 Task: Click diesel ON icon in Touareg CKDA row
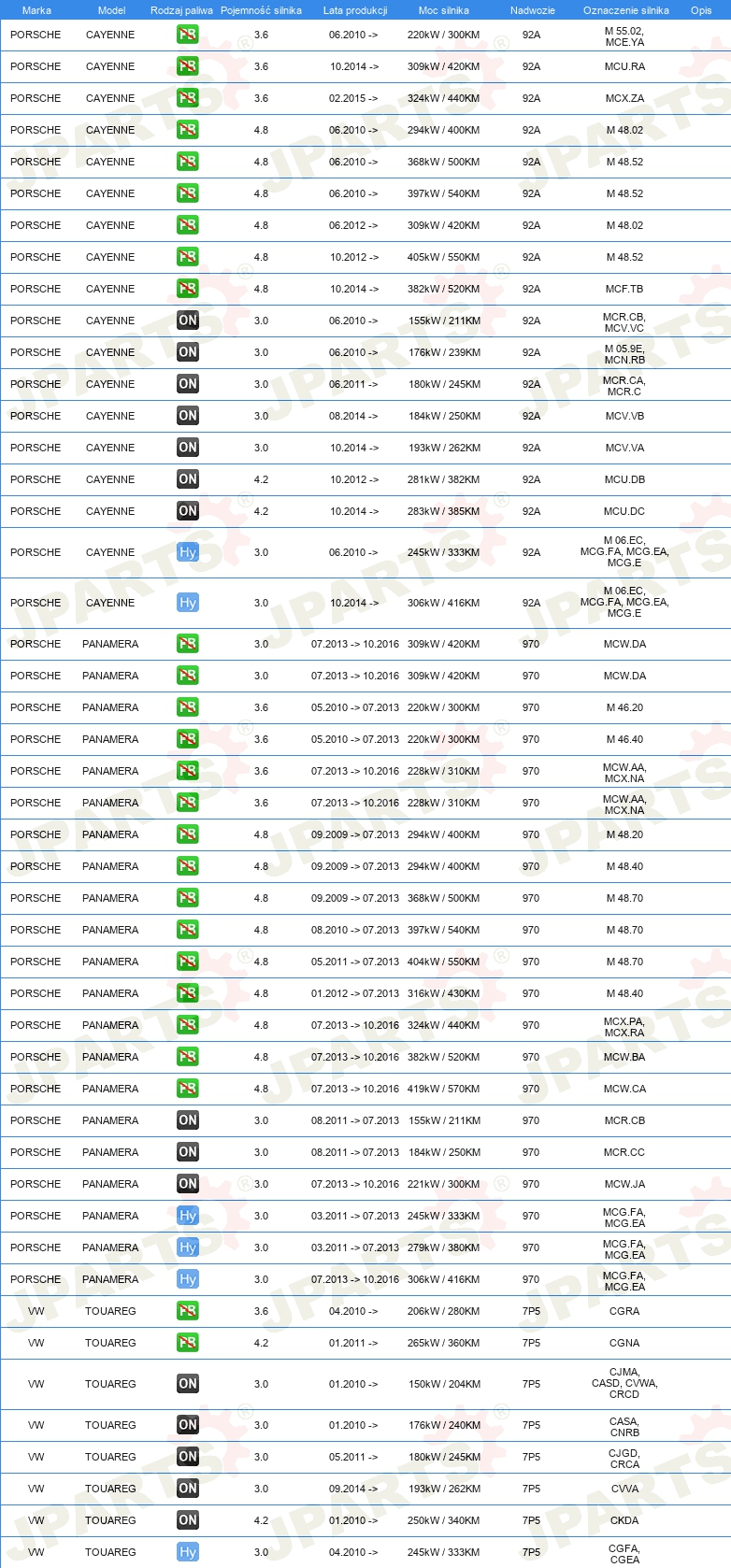pyautogui.click(x=188, y=1520)
